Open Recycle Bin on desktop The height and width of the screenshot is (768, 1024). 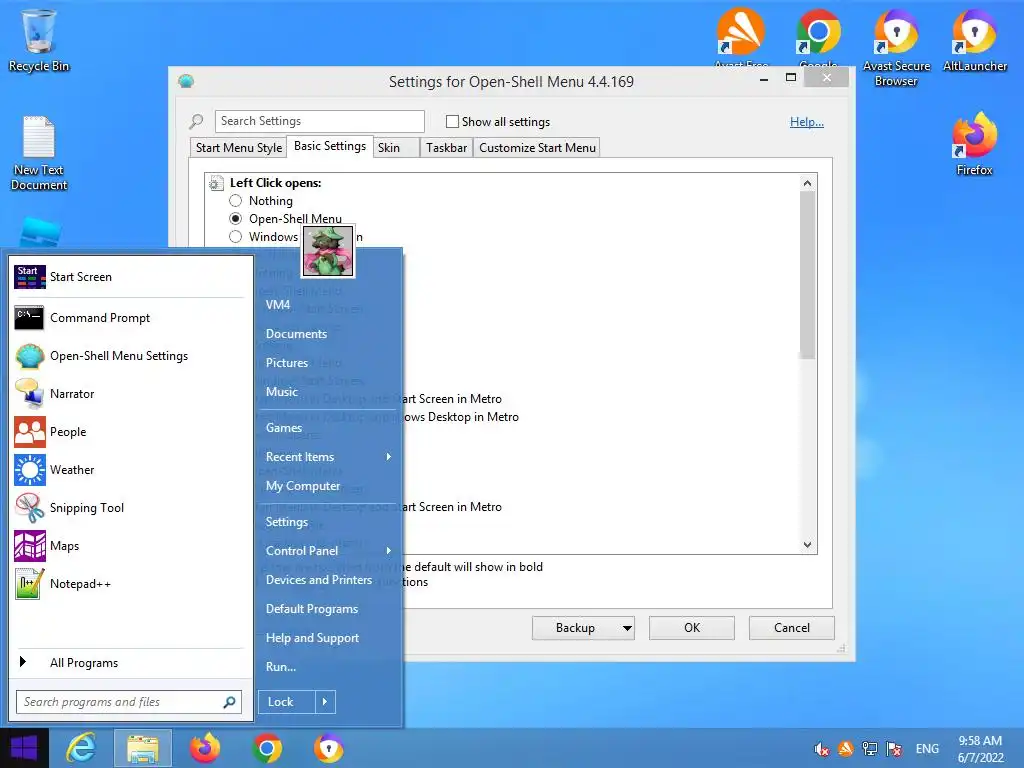(39, 39)
